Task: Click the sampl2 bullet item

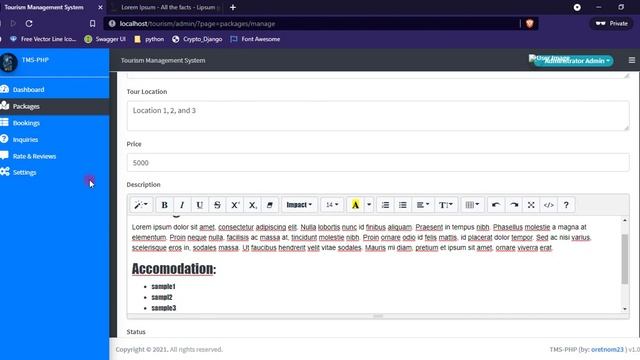Action: tap(162, 297)
